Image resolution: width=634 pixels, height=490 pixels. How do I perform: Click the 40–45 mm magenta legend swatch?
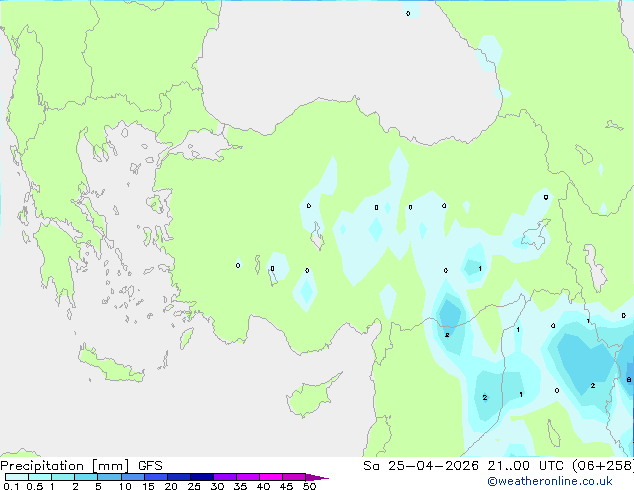(271, 477)
